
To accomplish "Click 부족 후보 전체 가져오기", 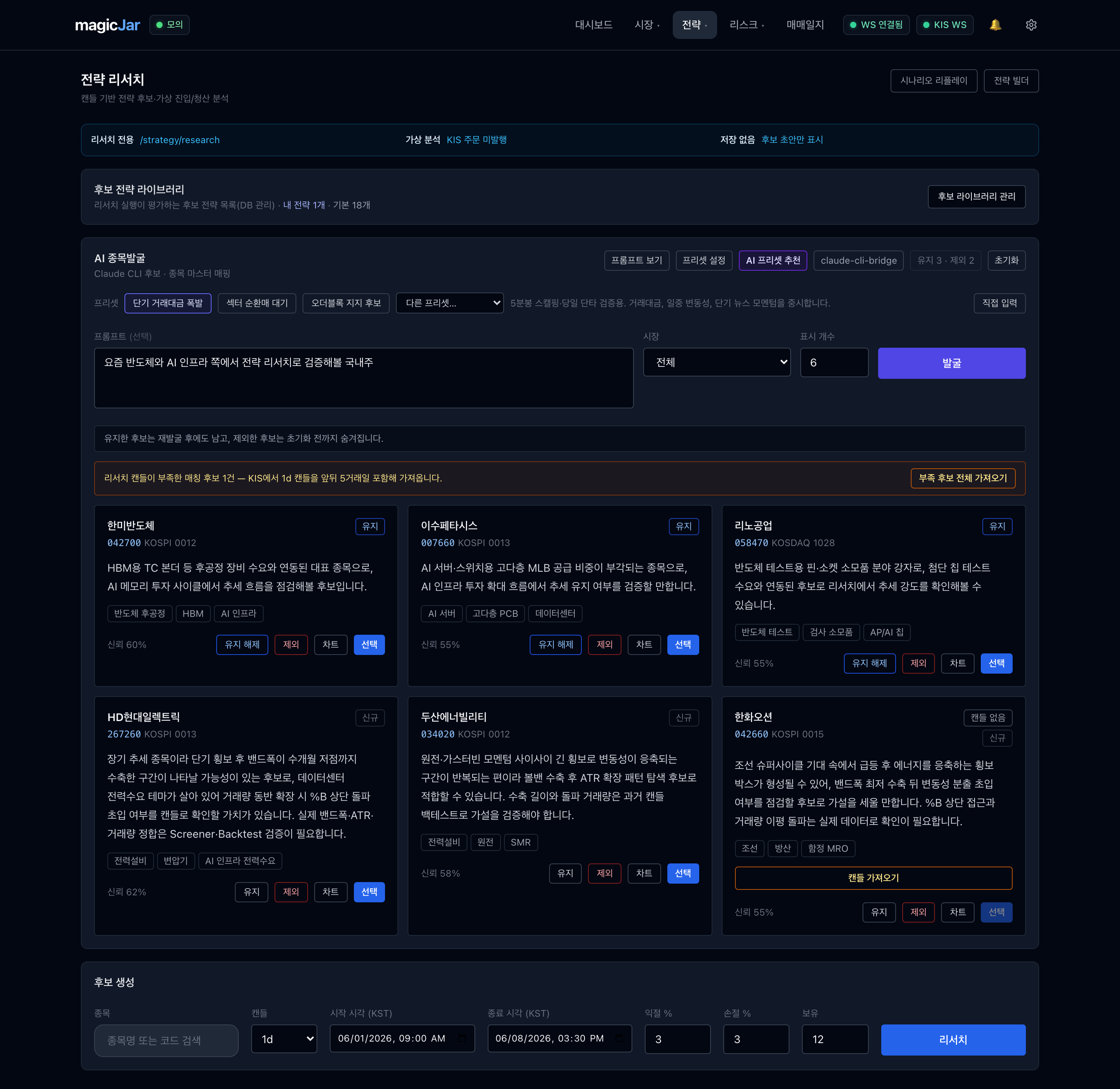I will pyautogui.click(x=963, y=478).
